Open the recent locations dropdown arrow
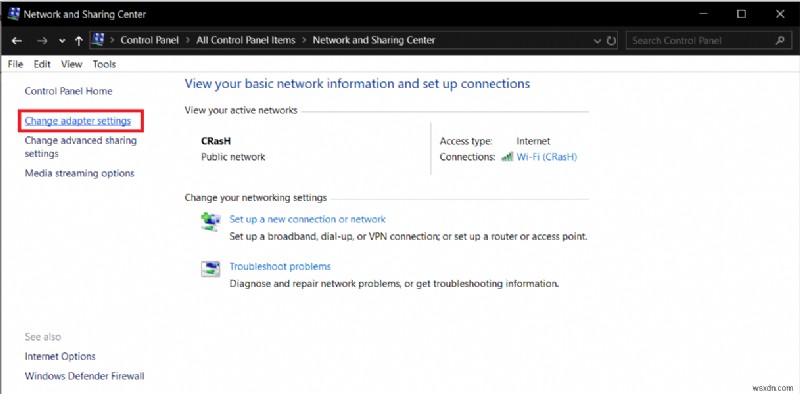This screenshot has height=394, width=800. pos(62,41)
